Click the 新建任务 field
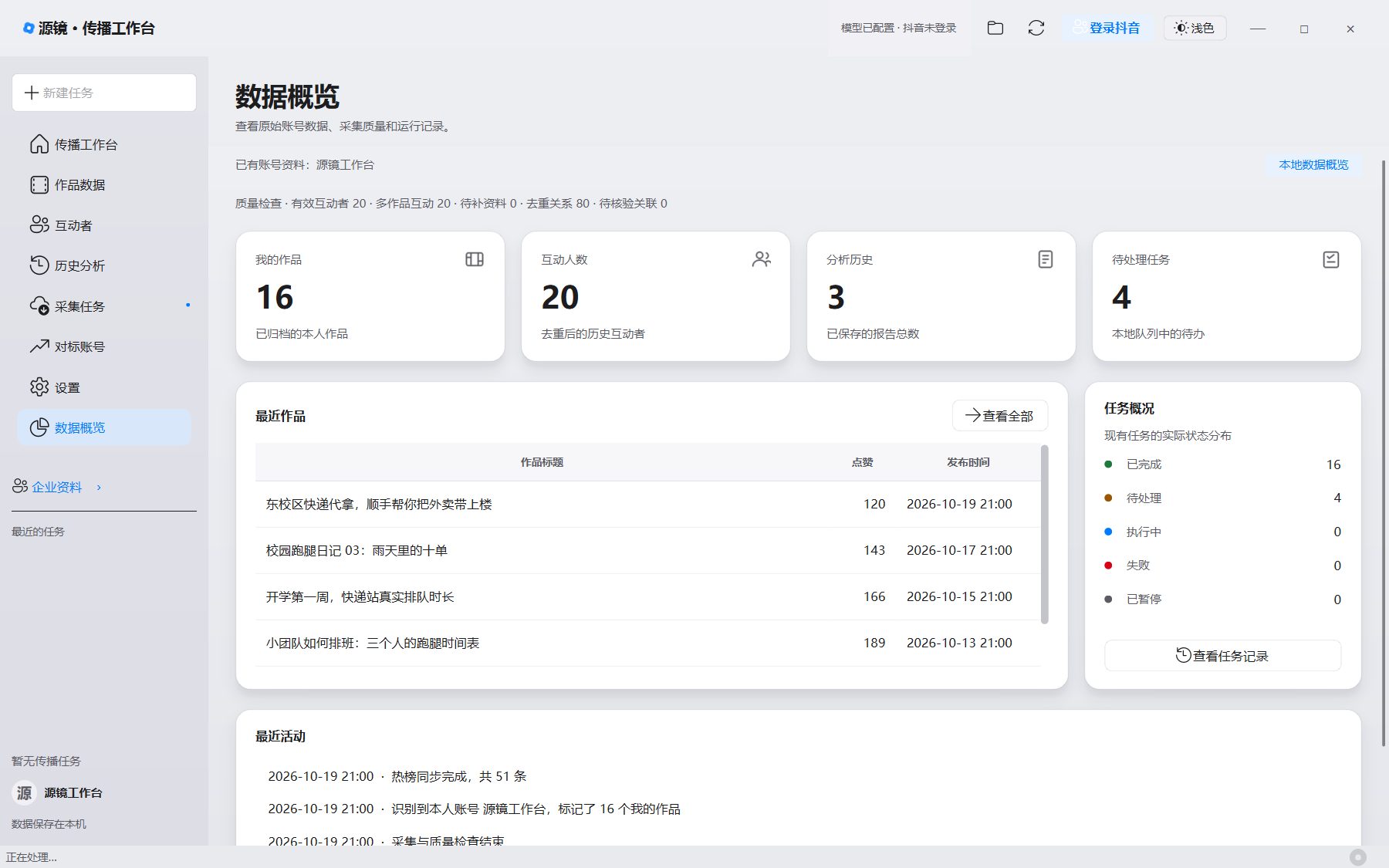The image size is (1389, 868). pos(104,93)
